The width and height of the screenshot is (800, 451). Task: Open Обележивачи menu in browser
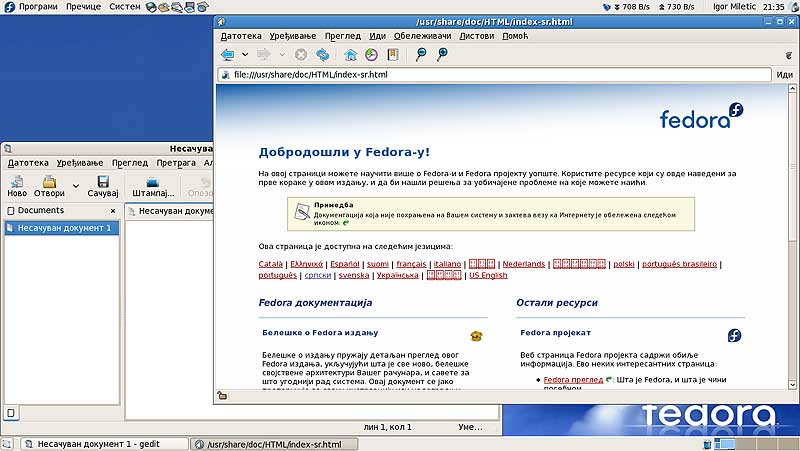coord(422,36)
